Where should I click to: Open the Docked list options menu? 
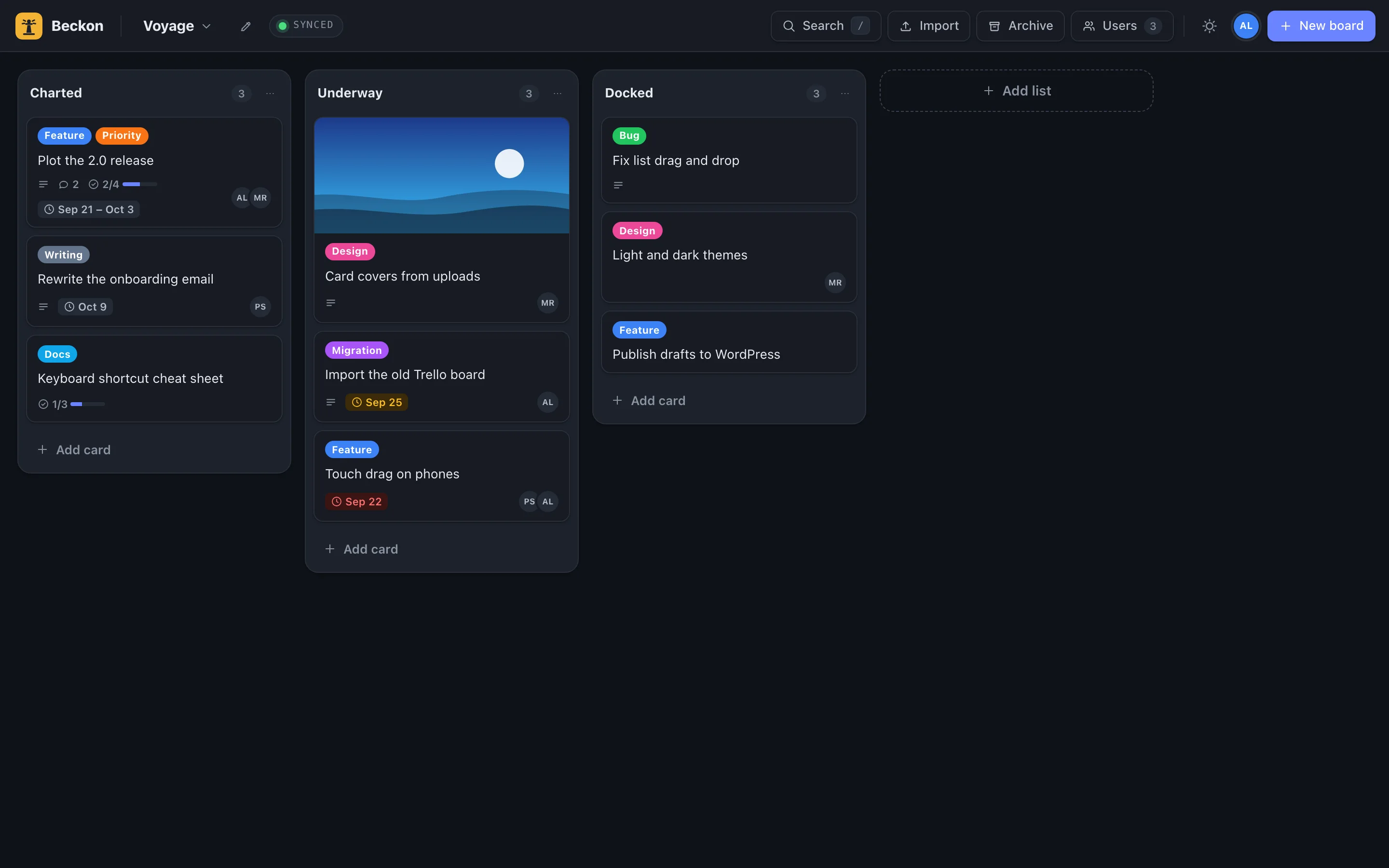coord(845,94)
